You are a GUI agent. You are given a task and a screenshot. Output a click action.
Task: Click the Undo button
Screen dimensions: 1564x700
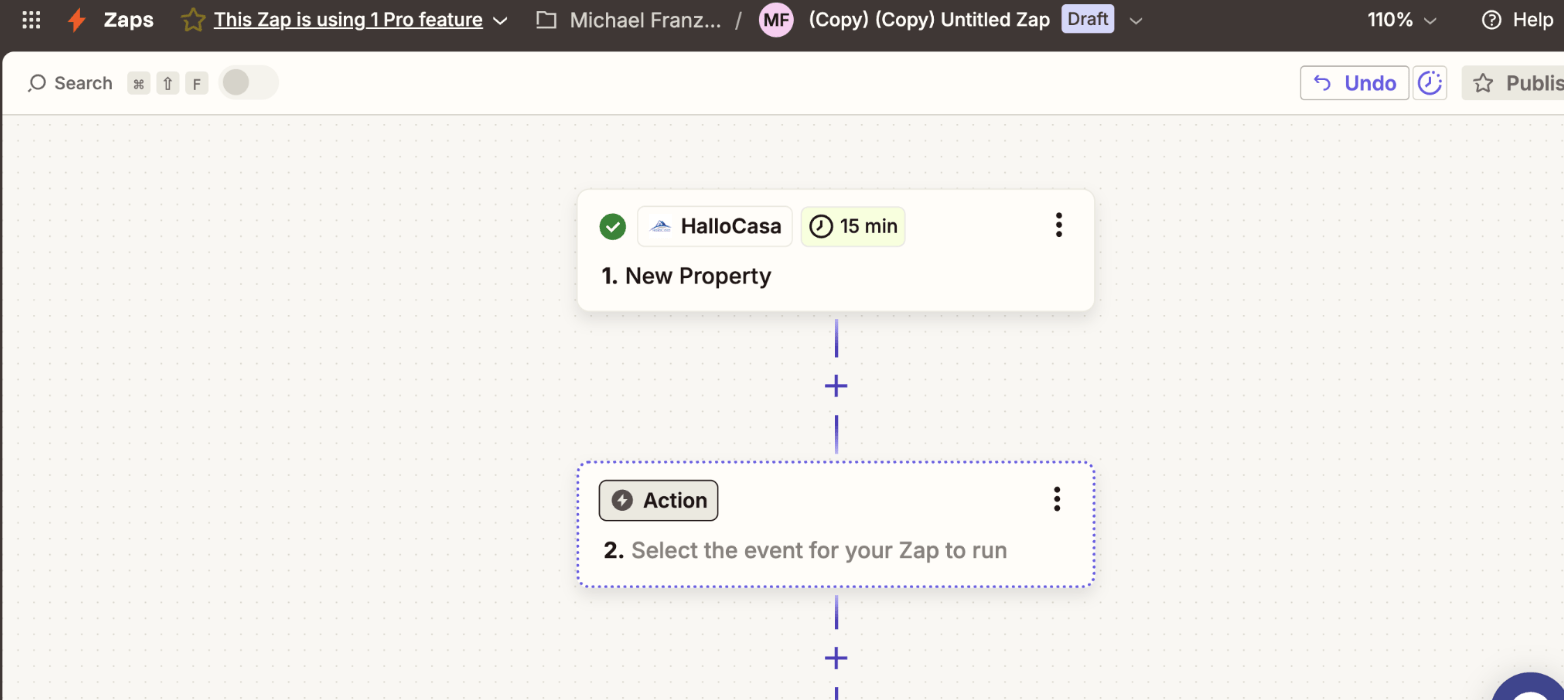pos(1354,83)
